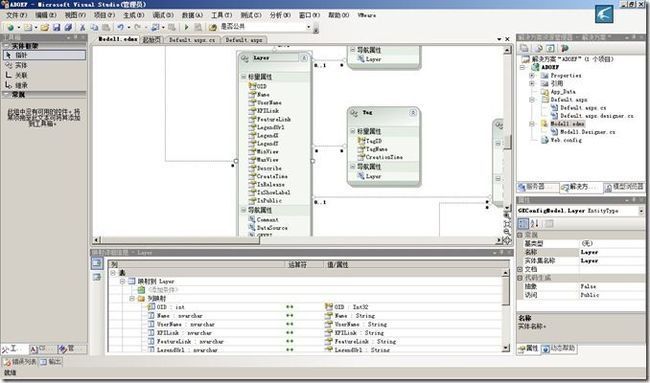Collapse the 列映射 node in mapping details
The image size is (650, 383).
point(131,298)
